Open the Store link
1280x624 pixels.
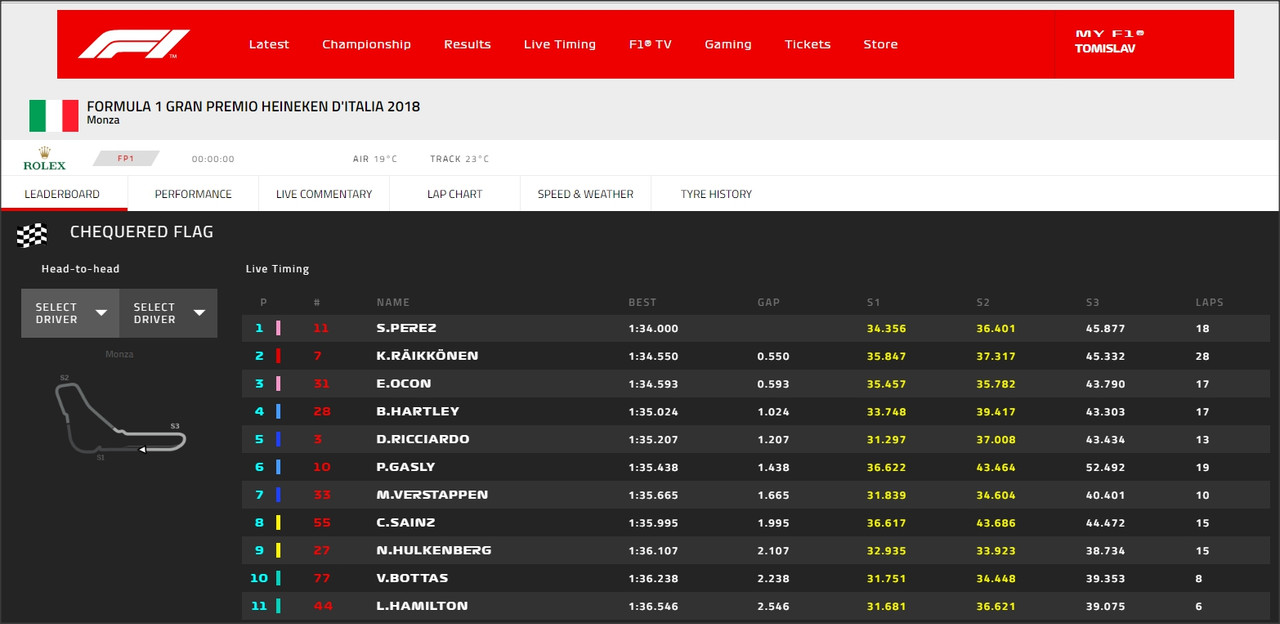(x=880, y=44)
